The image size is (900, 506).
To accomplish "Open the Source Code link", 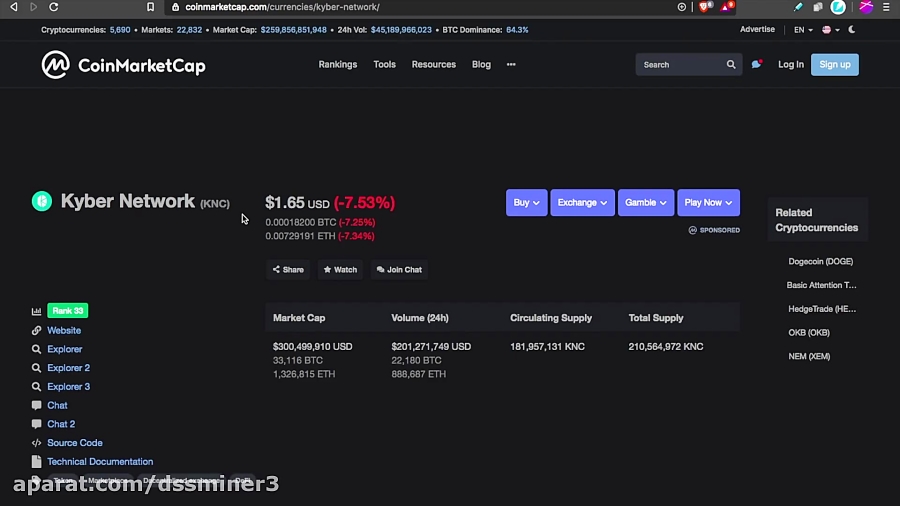I will tap(75, 443).
